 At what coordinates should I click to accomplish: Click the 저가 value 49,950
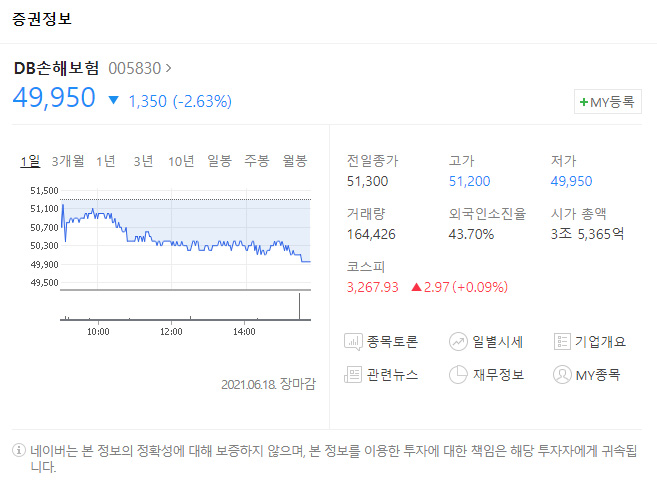(572, 181)
